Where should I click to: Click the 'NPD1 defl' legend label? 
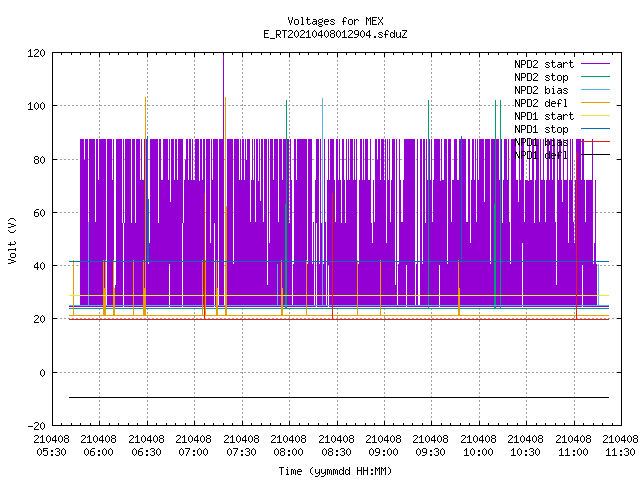tap(541, 156)
